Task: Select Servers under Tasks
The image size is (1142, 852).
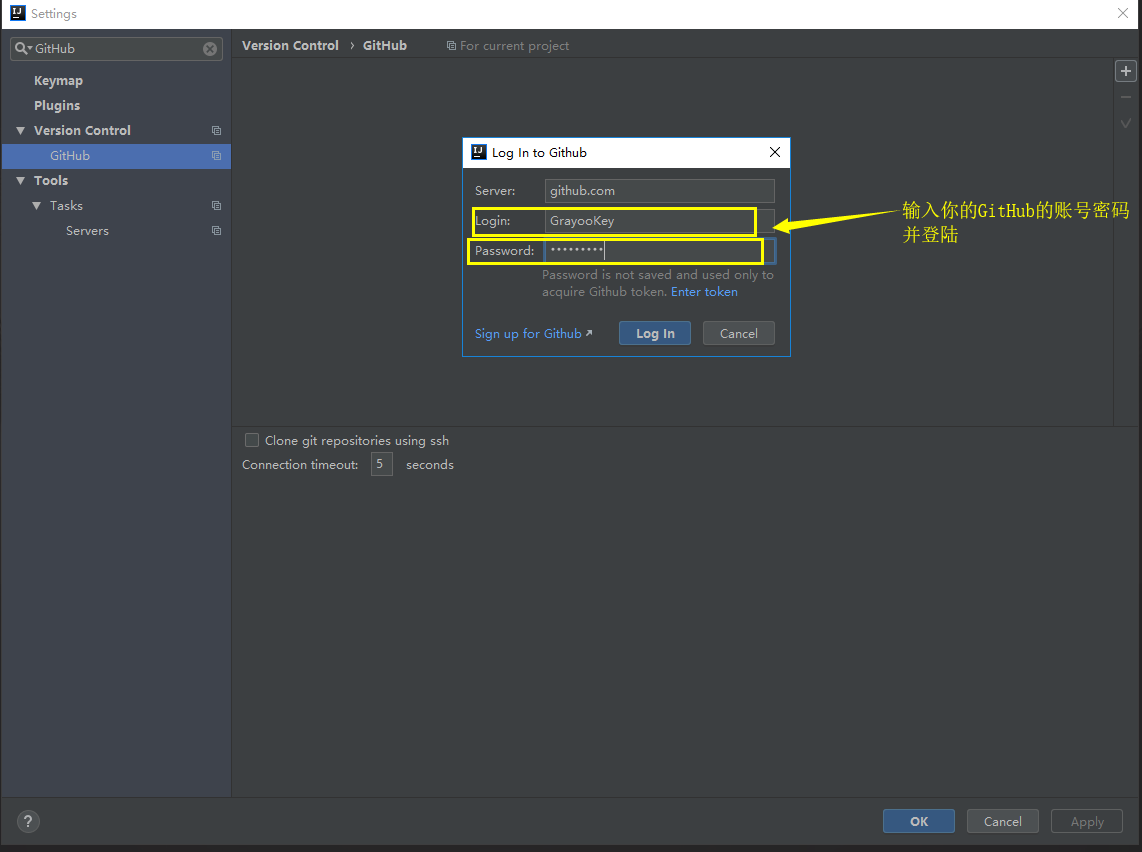Action: coord(87,231)
